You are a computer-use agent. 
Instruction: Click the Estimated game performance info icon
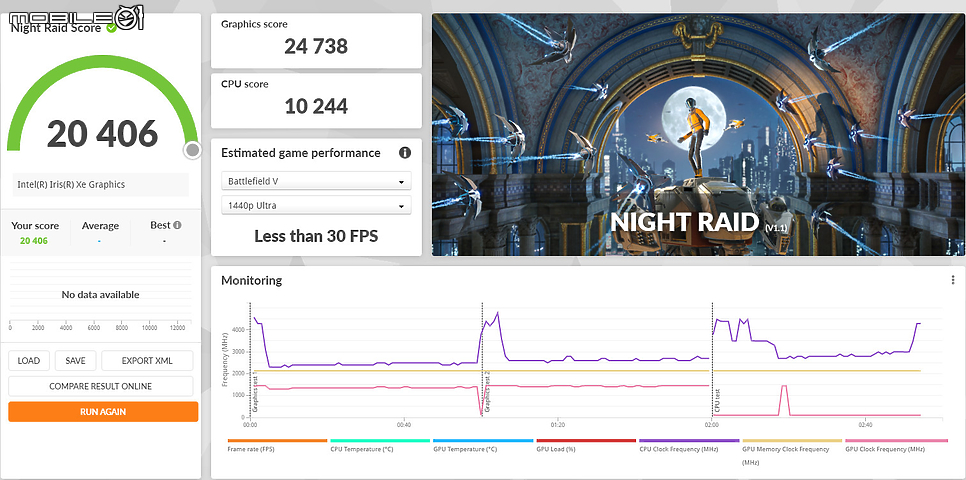405,153
